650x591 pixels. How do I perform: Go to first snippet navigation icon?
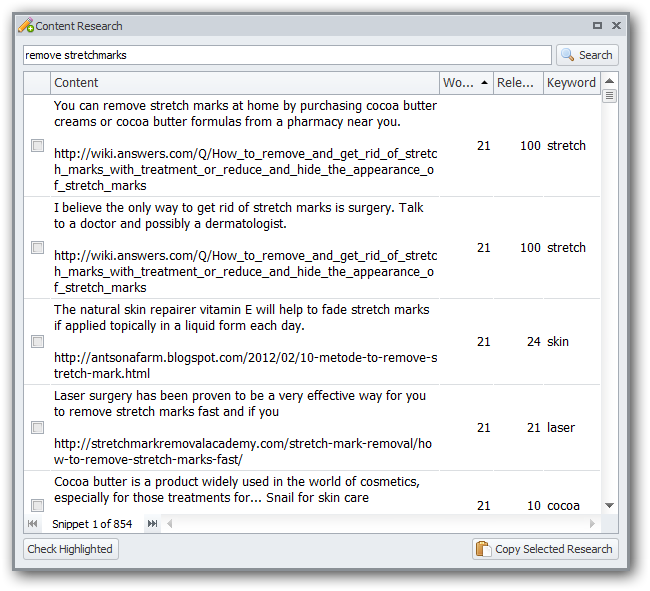pos(33,523)
